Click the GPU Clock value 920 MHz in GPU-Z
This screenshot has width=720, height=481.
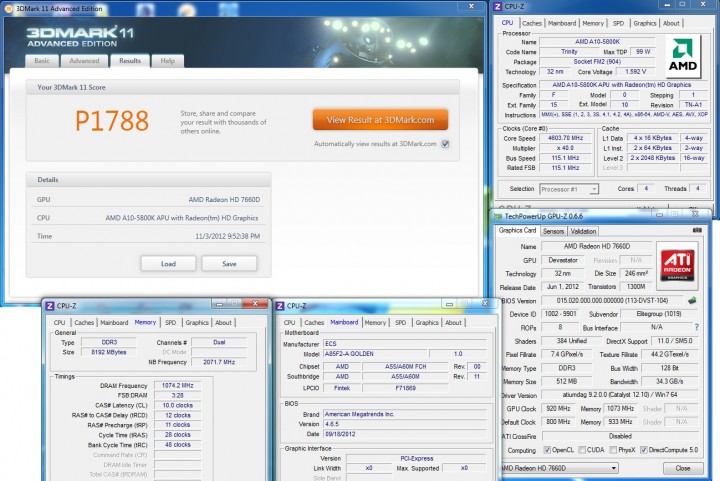(x=558, y=408)
